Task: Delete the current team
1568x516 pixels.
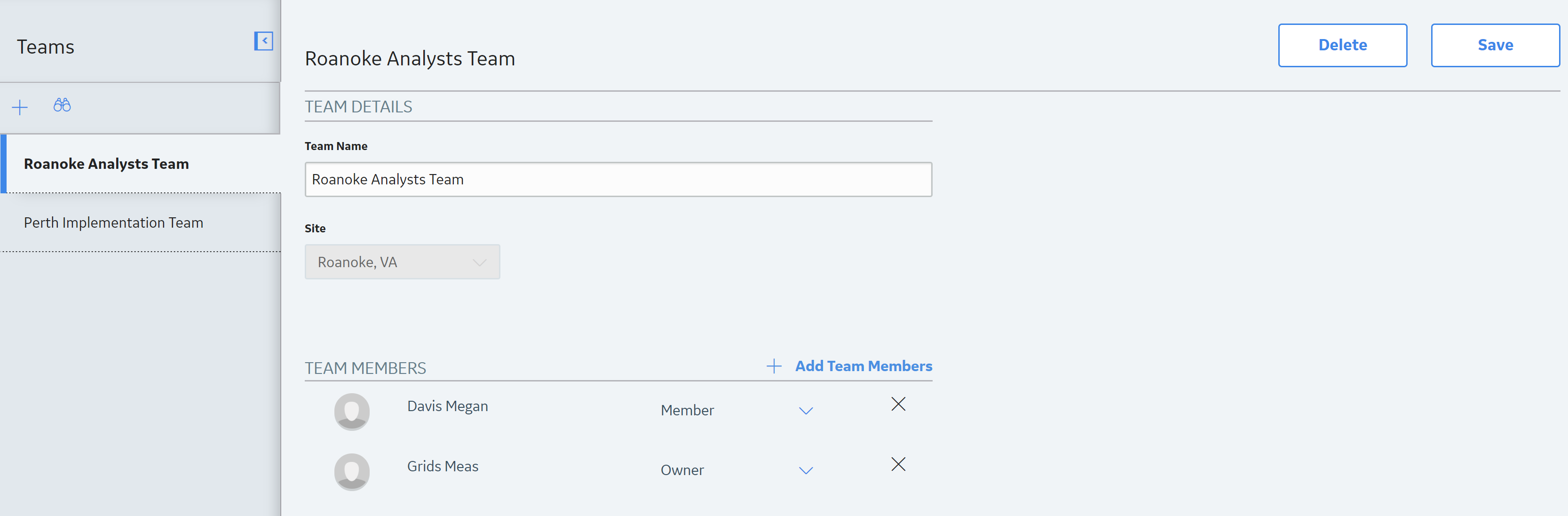Action: pos(1342,45)
